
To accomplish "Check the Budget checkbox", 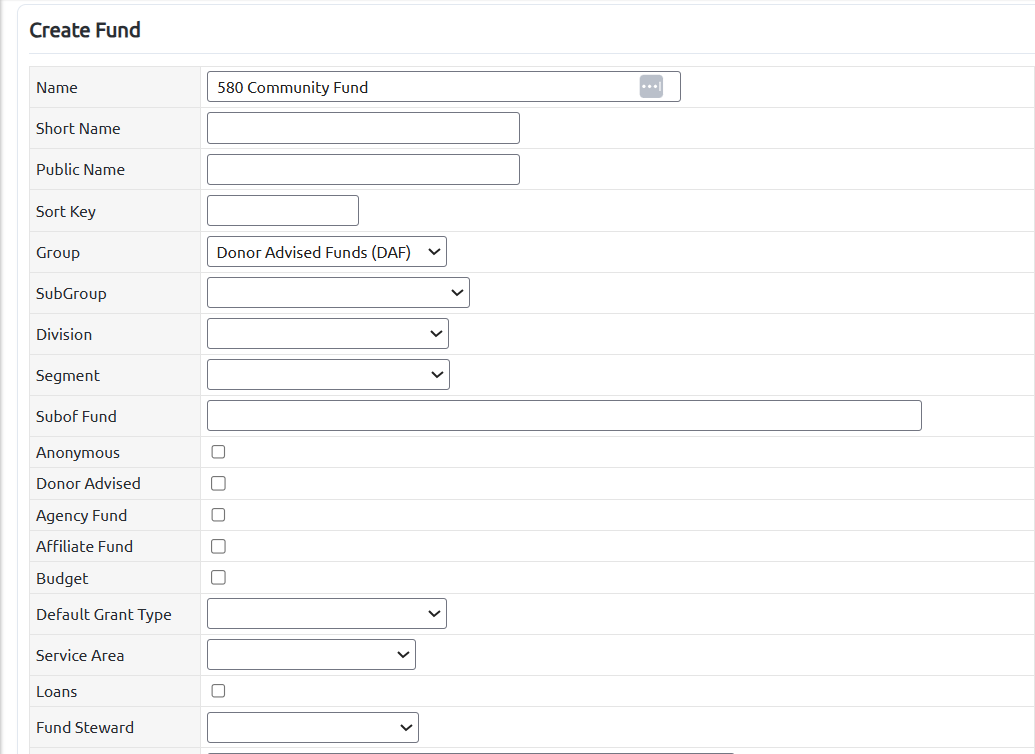I will 218,577.
